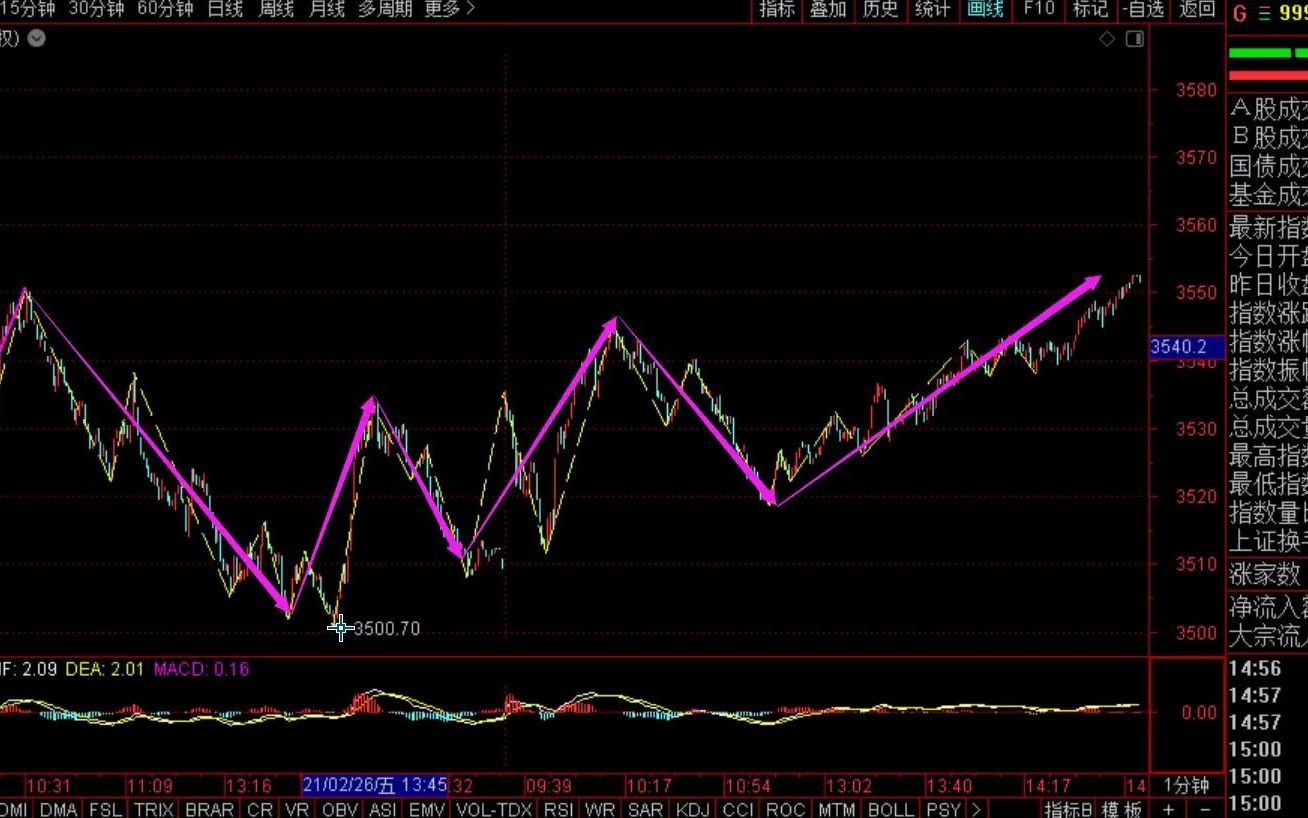Select the 月线 monthly chart tab
The width and height of the screenshot is (1308, 818).
[327, 9]
